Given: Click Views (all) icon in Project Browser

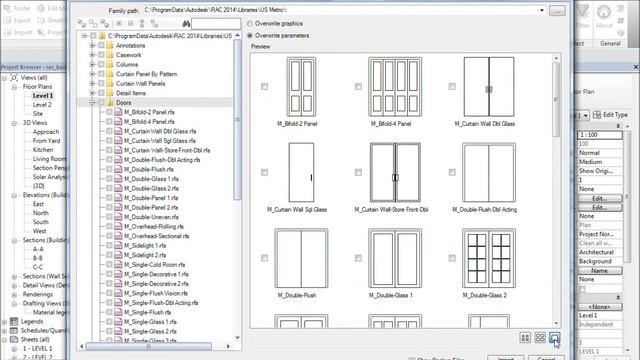Looking at the screenshot, I should click(x=14, y=78).
